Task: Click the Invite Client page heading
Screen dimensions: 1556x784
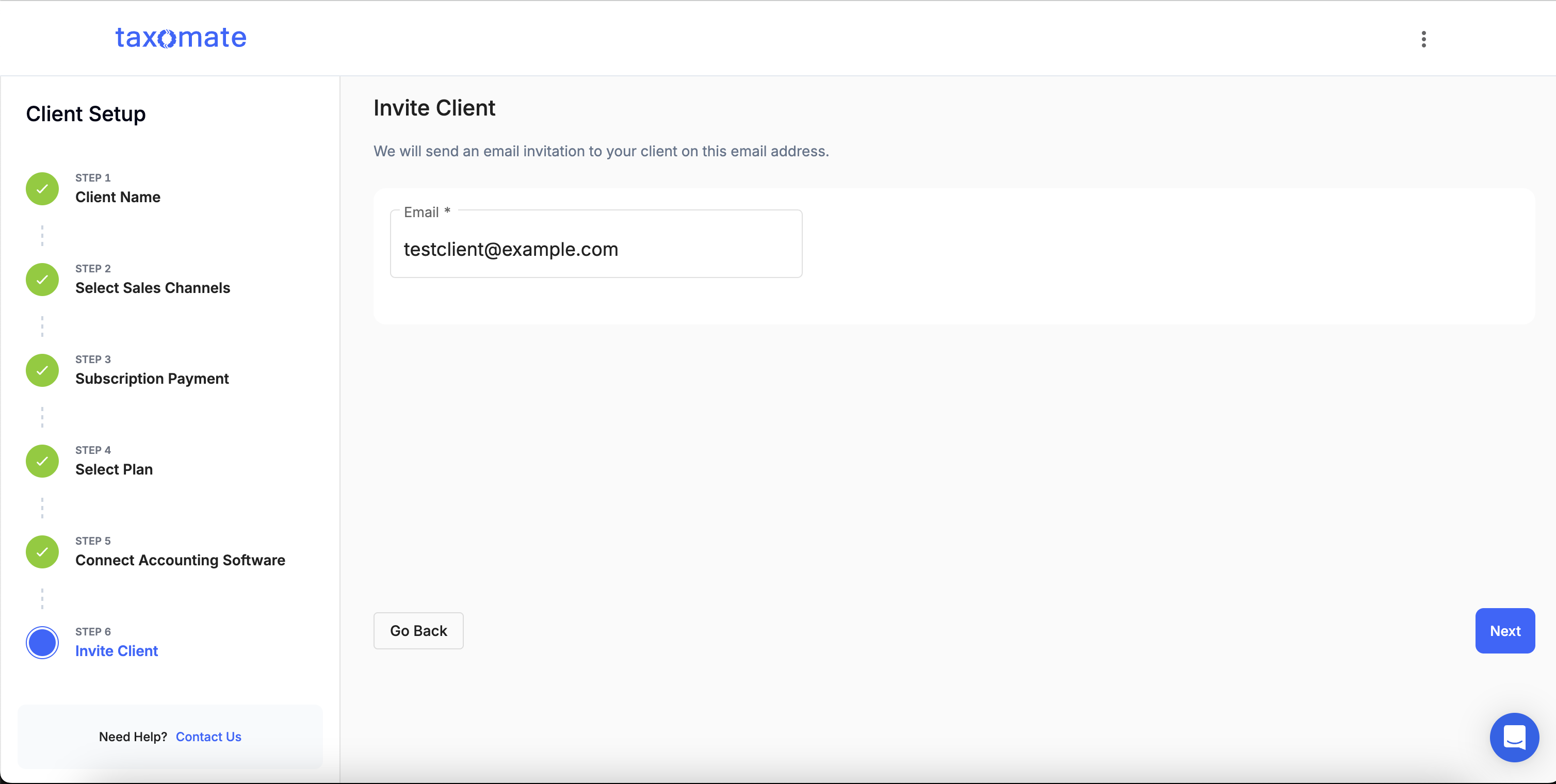Action: [x=434, y=107]
